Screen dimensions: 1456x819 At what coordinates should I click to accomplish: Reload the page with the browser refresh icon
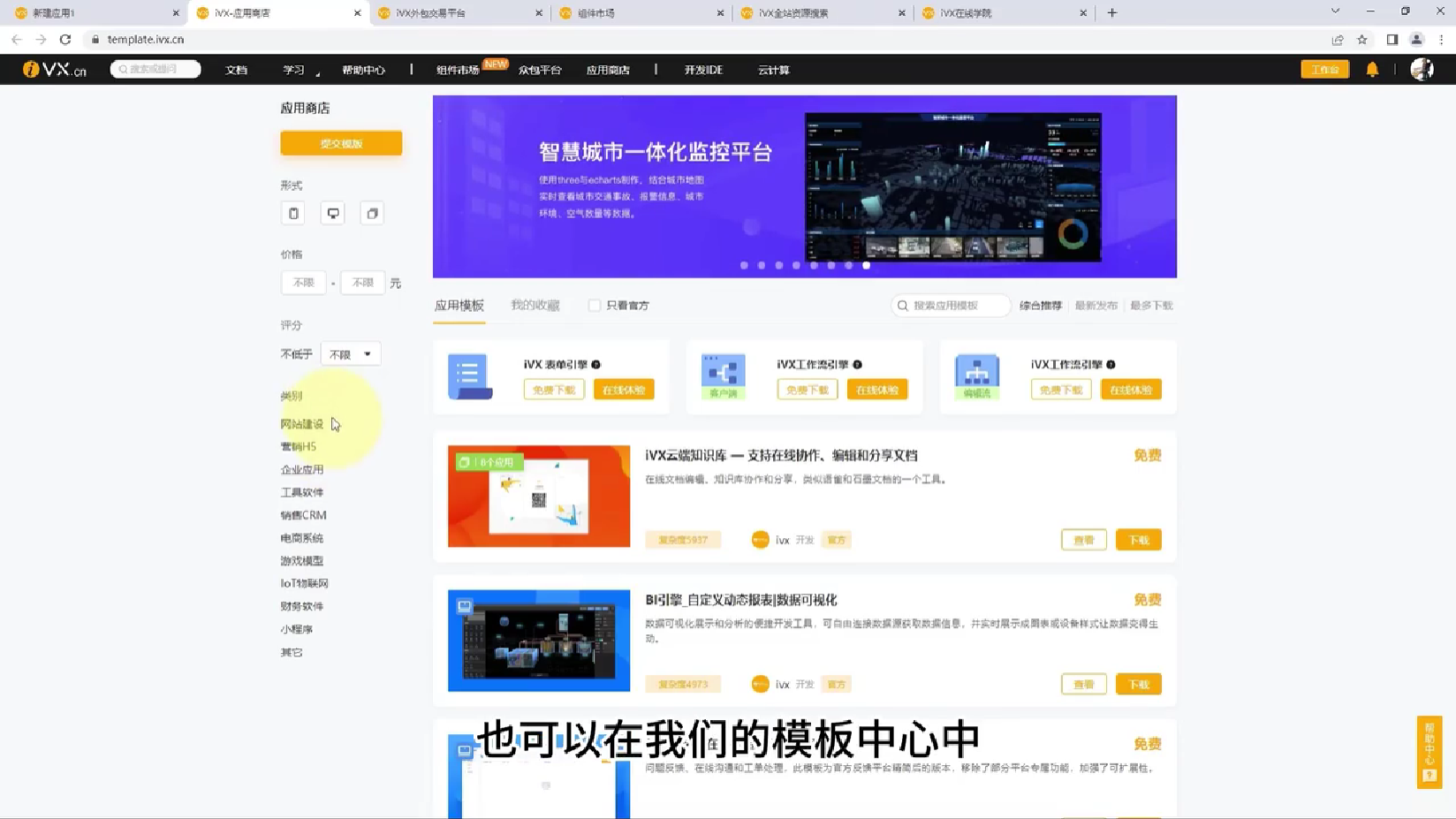point(65,39)
